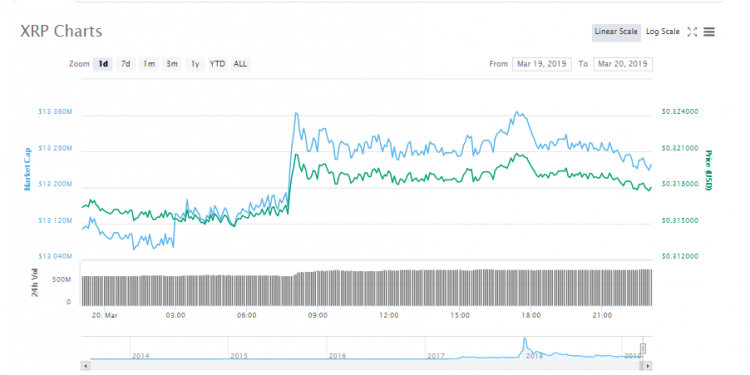The width and height of the screenshot is (750, 375).
Task: Click the 12:00 time axis label
Action: pos(389,315)
